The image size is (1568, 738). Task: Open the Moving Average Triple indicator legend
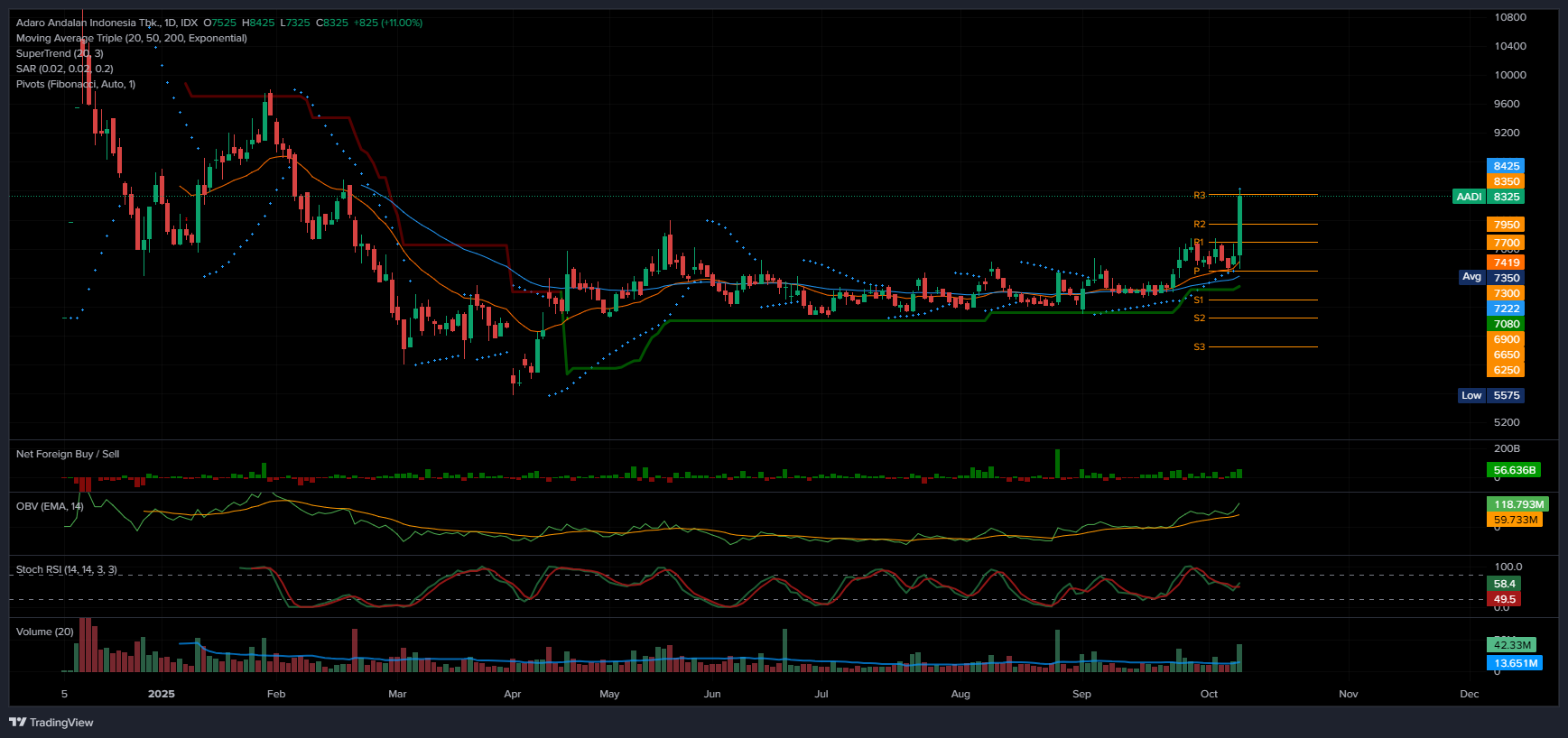(131, 38)
